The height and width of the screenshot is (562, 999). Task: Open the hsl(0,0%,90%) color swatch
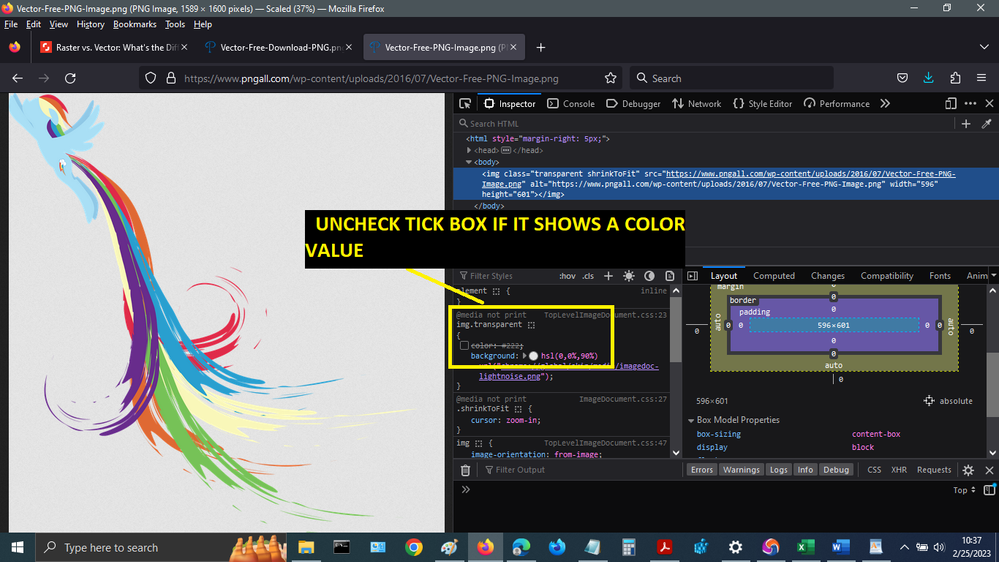click(x=533, y=356)
